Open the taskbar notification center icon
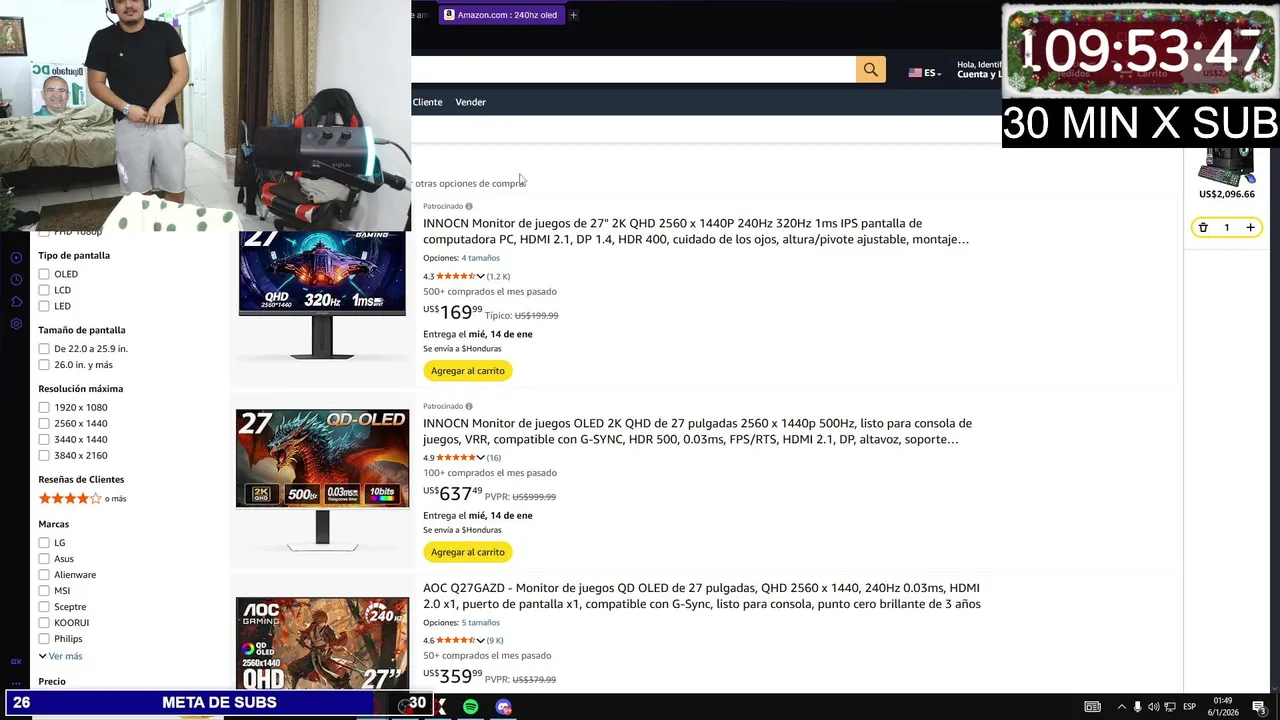 click(1259, 707)
